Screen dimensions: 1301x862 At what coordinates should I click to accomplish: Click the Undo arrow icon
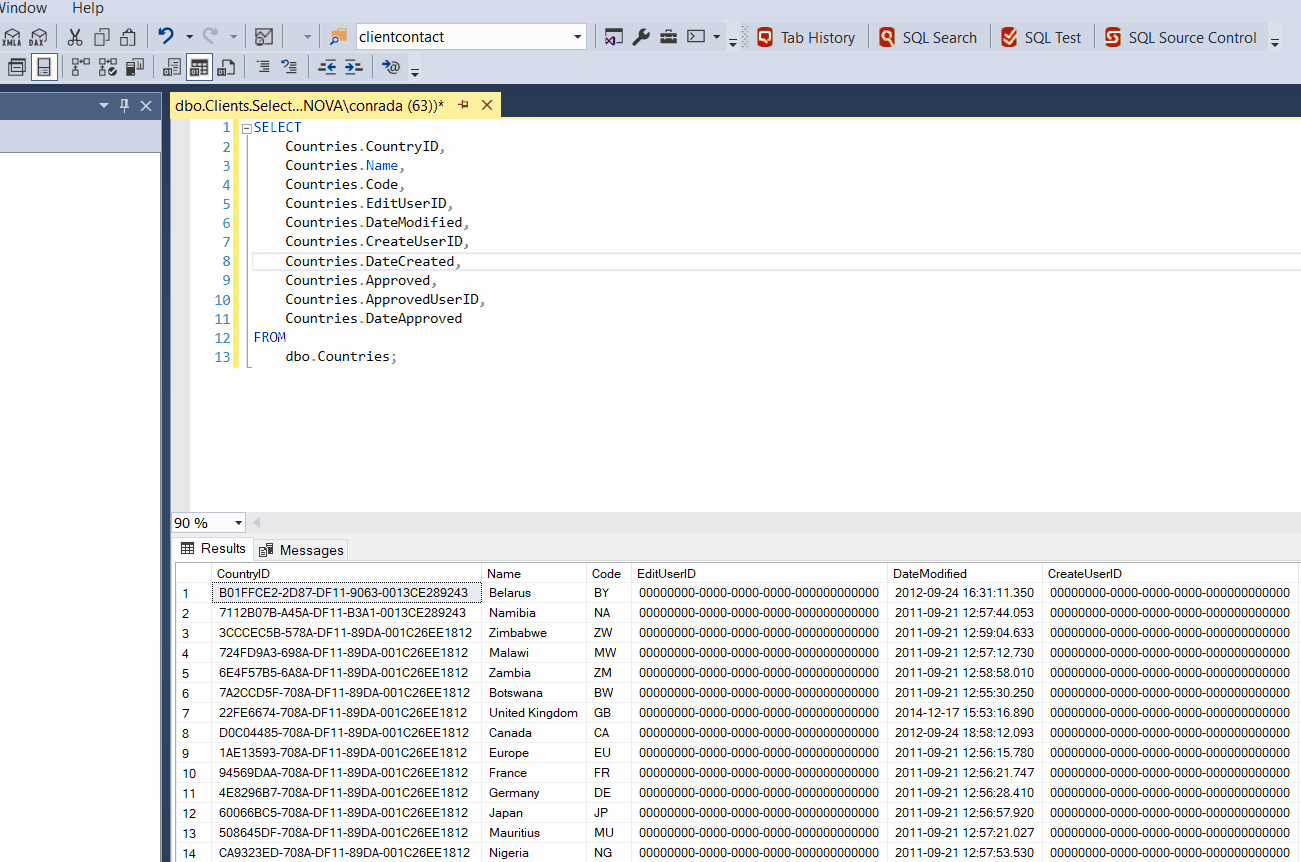tap(166, 37)
